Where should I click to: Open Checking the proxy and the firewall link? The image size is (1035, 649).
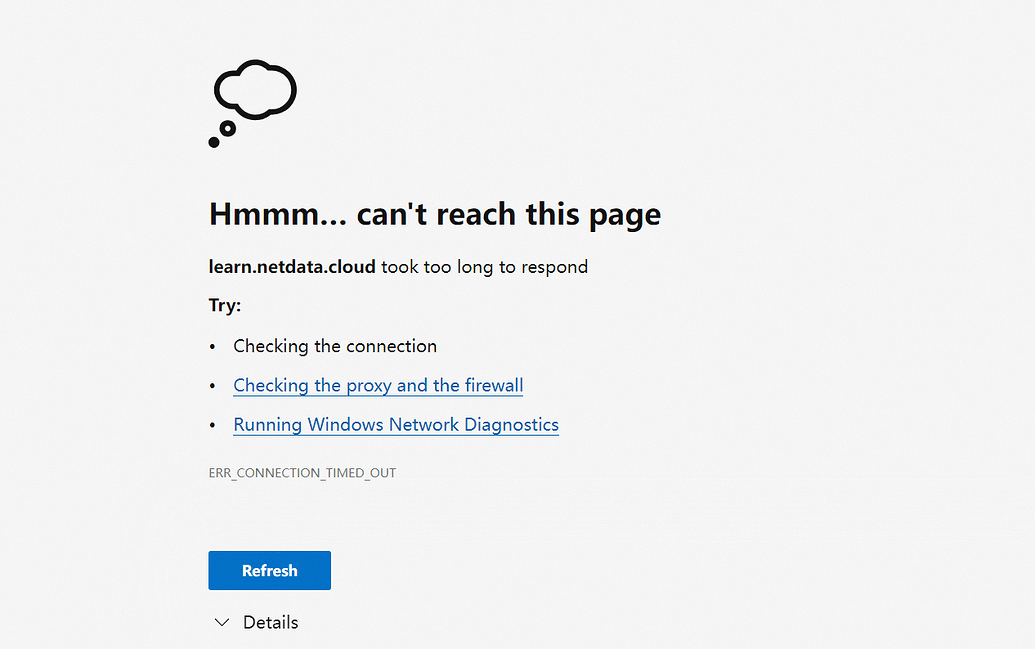point(378,386)
